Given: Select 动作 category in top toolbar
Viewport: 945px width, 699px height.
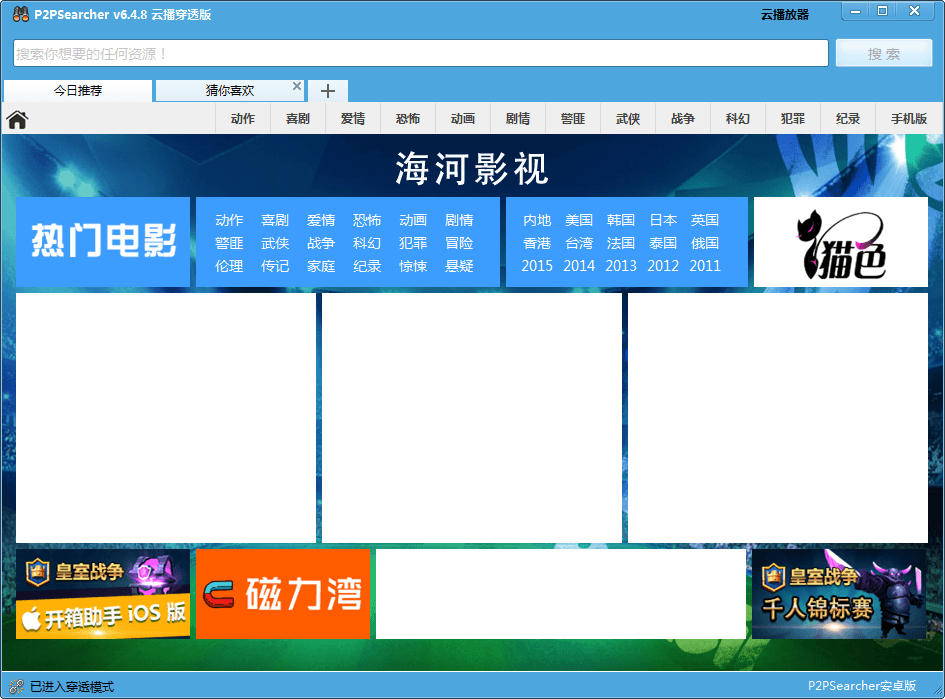Looking at the screenshot, I should [243, 119].
